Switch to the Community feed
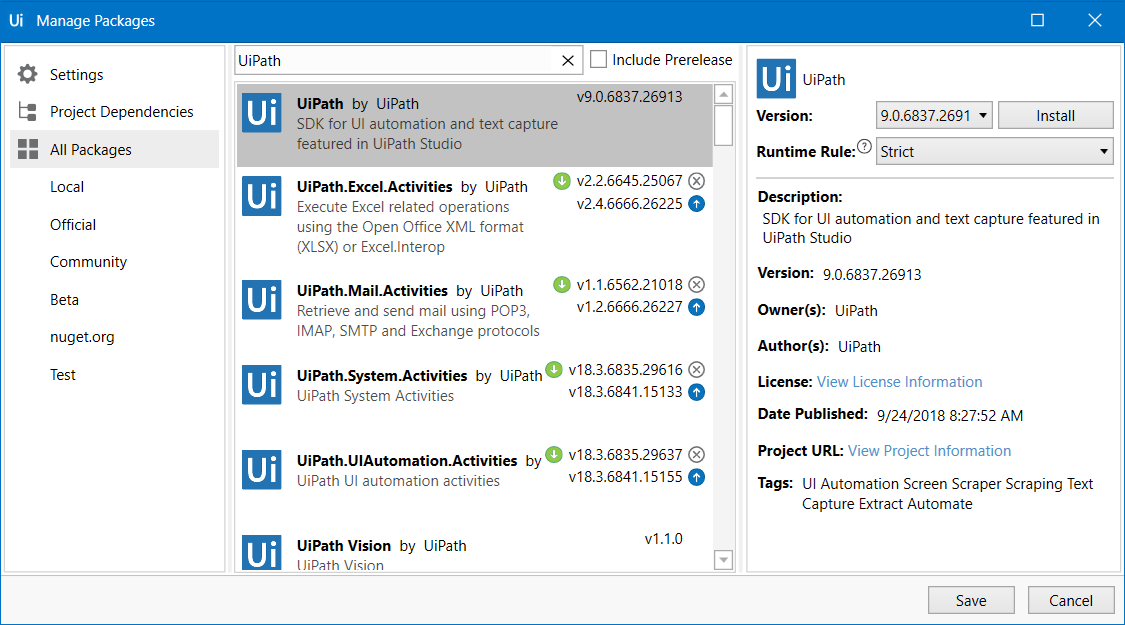Image resolution: width=1125 pixels, height=625 pixels. click(x=88, y=261)
